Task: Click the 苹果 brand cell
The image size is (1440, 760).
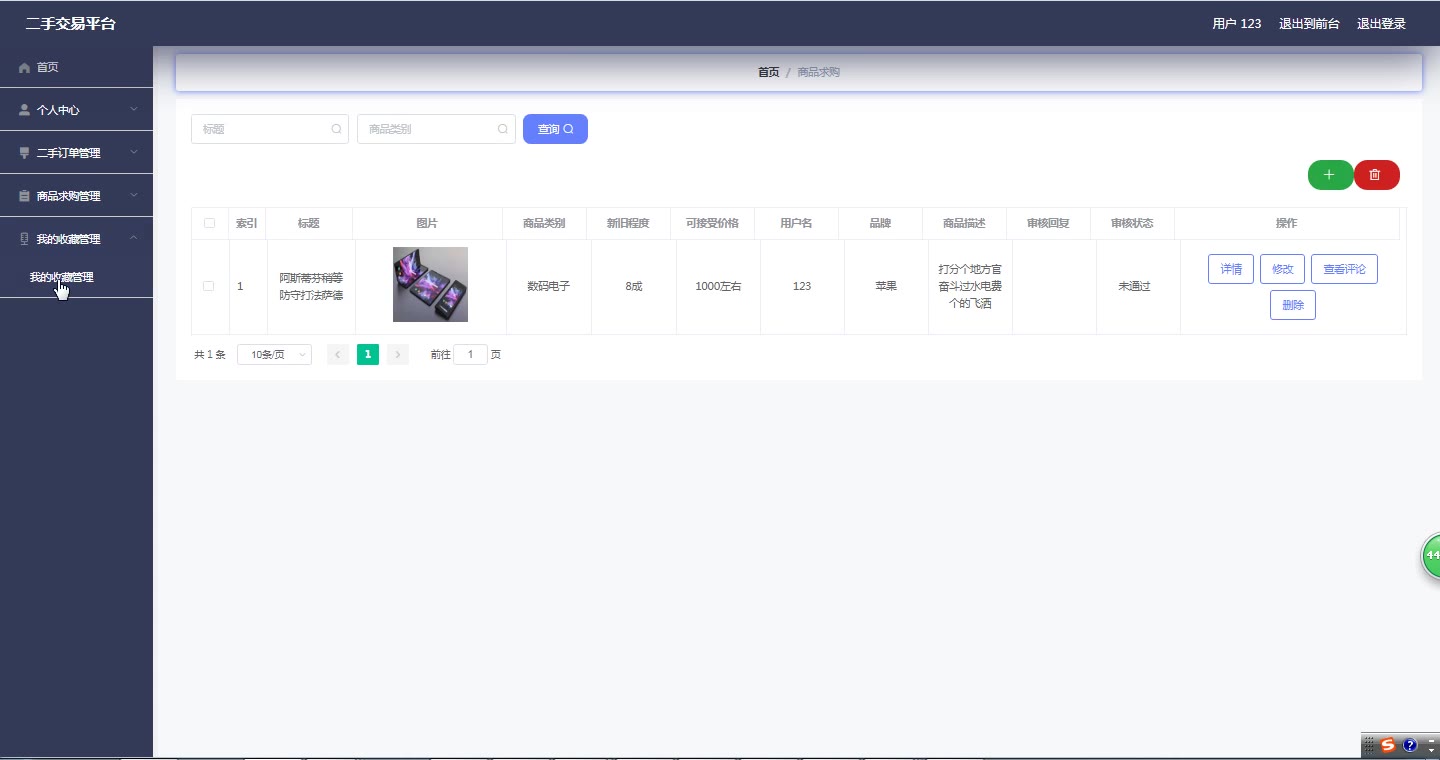Action: pos(886,286)
